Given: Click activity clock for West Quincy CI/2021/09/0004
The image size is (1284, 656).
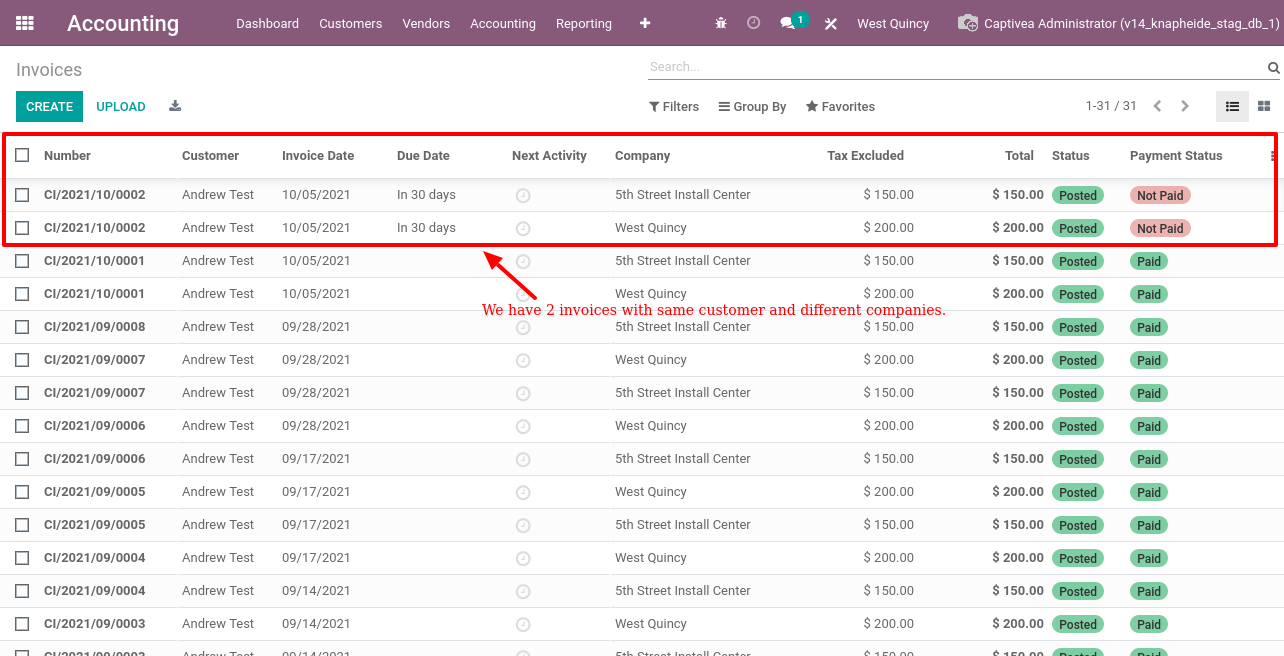Looking at the screenshot, I should (x=523, y=559).
